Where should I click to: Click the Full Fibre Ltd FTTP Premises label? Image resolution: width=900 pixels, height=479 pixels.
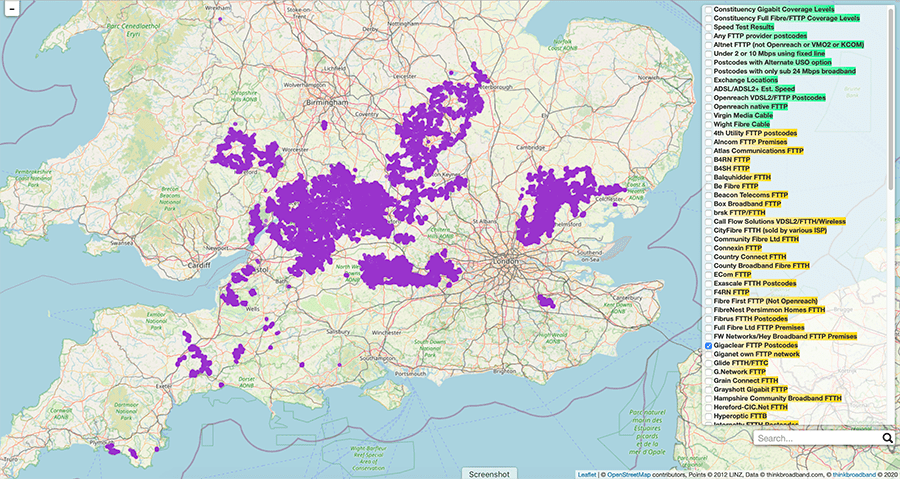coord(759,328)
